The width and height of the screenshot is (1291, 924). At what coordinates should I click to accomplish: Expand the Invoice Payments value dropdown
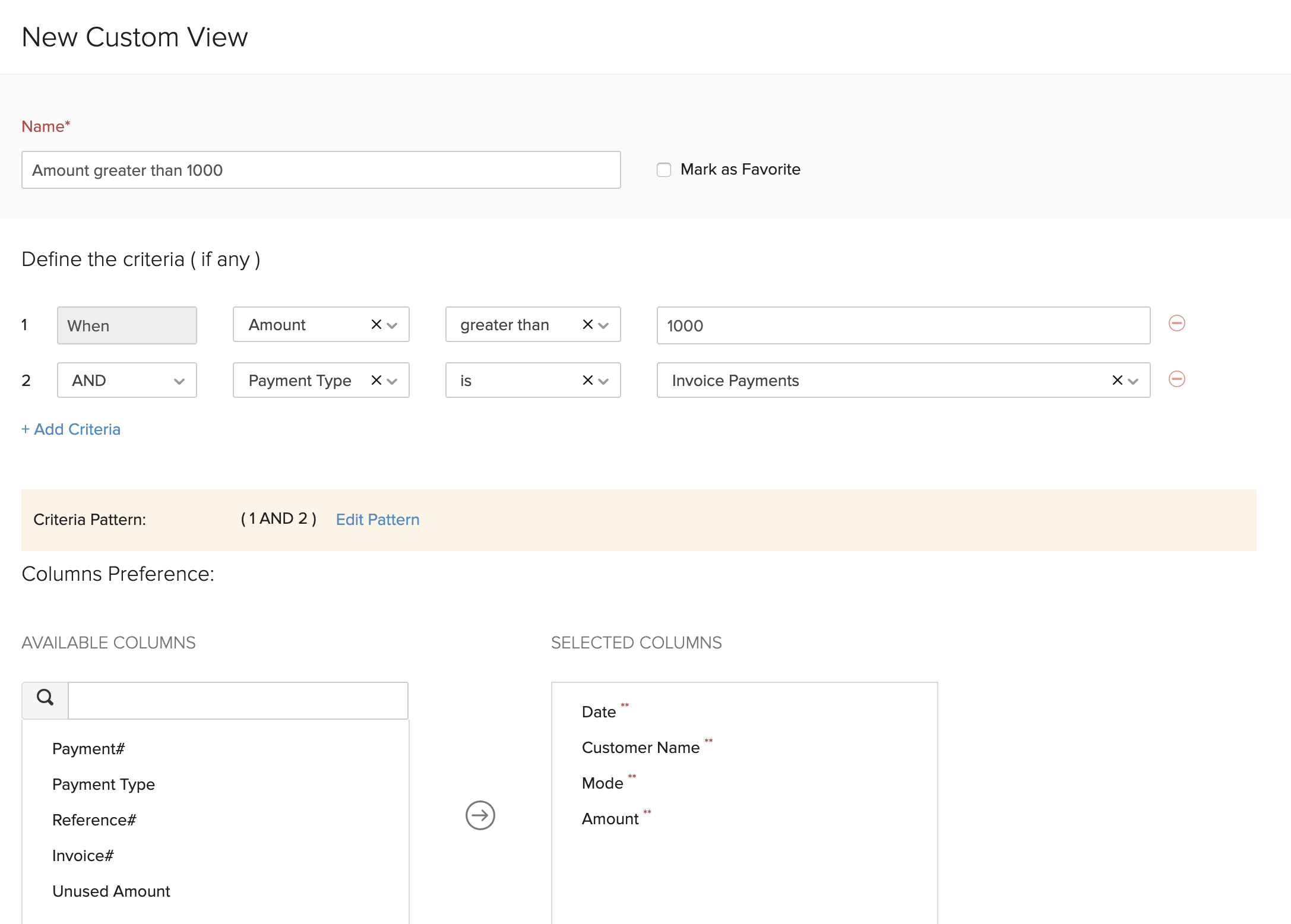click(1133, 381)
